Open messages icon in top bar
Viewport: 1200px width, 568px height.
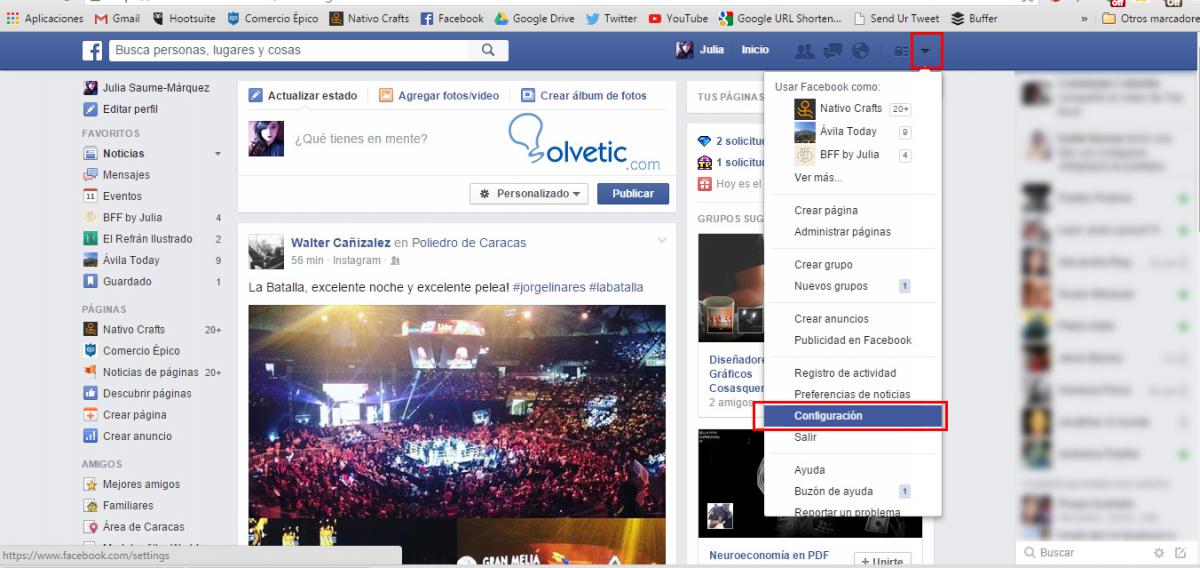tap(831, 50)
